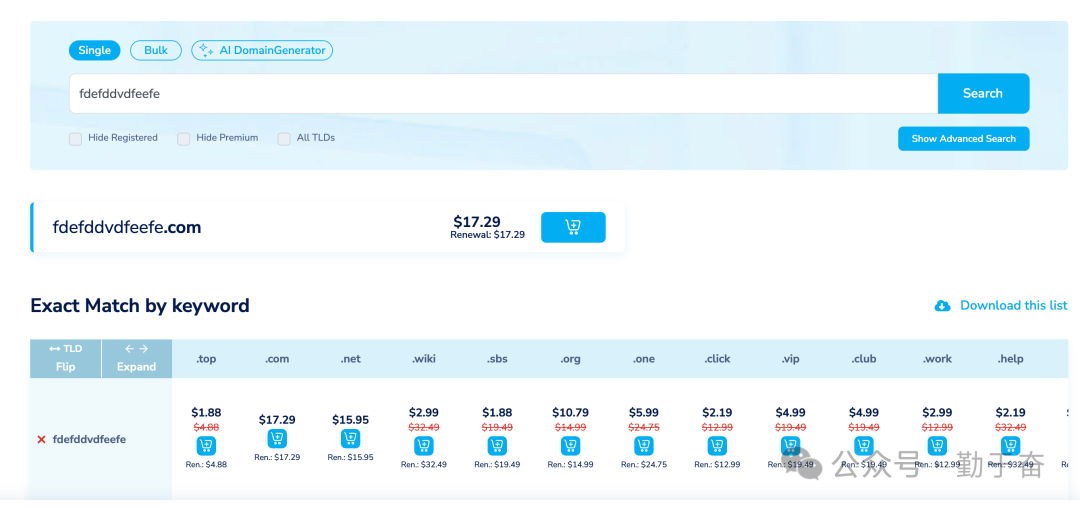
Task: Enable the Hide Registered checkbox
Action: [x=75, y=139]
